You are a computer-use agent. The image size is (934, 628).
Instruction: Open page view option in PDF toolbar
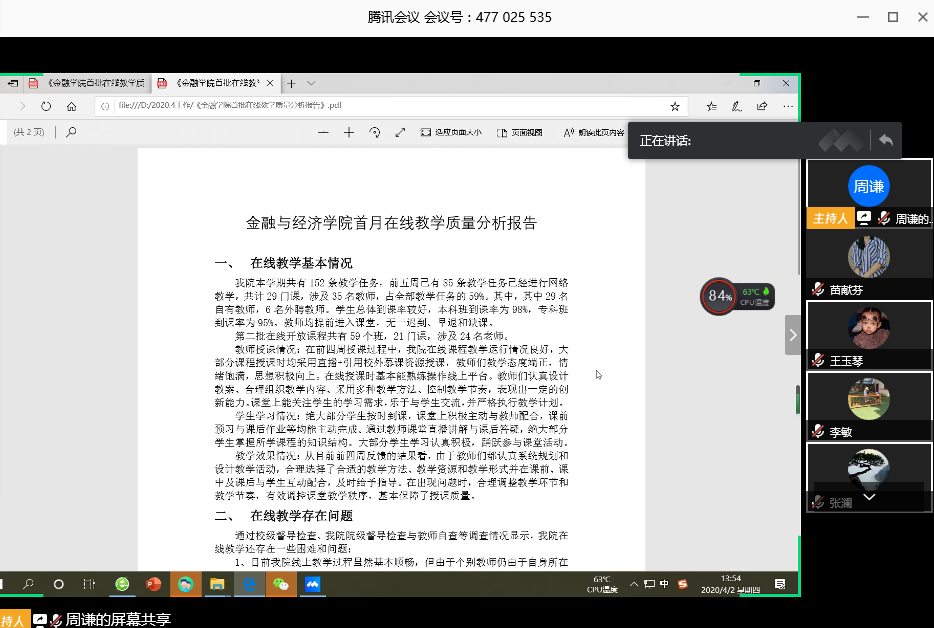click(519, 132)
